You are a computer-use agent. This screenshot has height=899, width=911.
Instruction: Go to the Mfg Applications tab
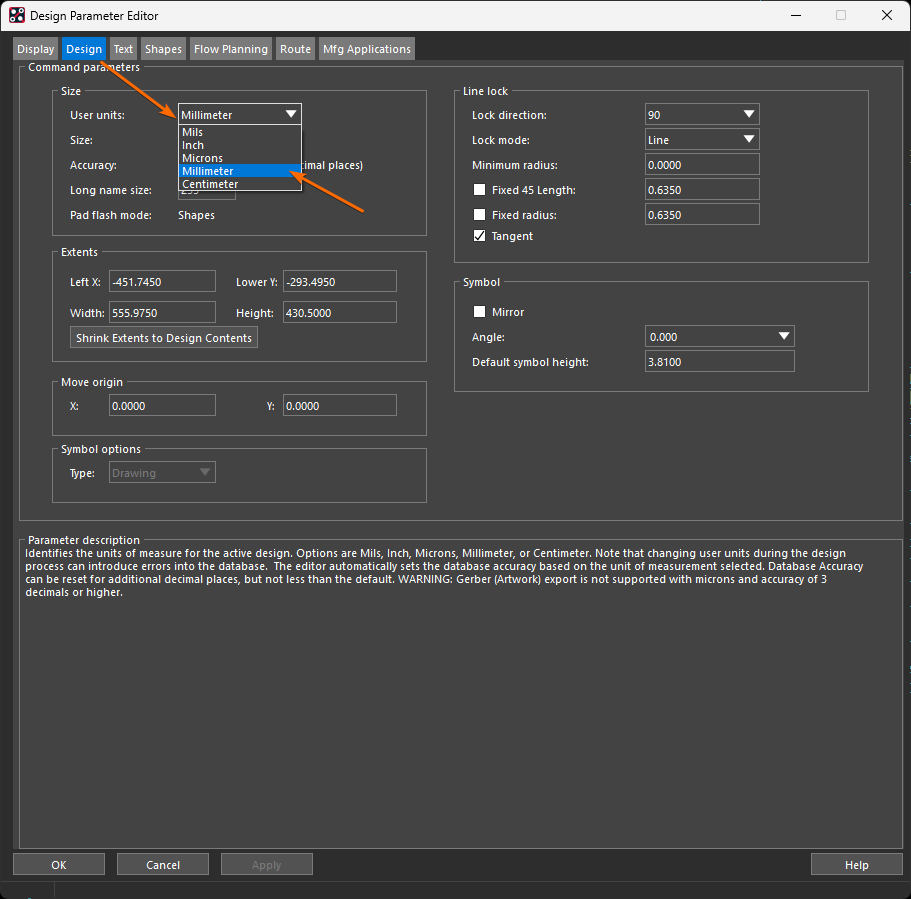click(x=366, y=49)
